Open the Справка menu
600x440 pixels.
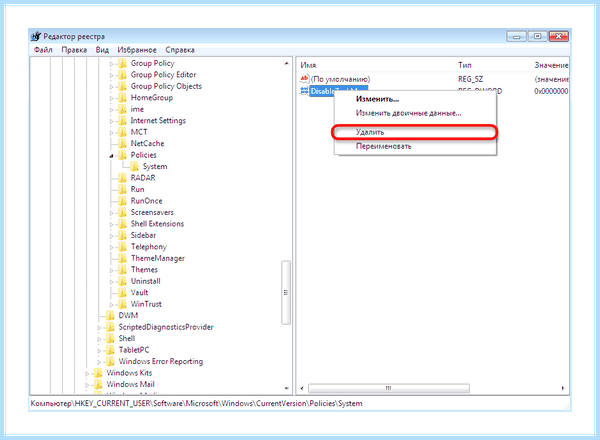point(180,50)
